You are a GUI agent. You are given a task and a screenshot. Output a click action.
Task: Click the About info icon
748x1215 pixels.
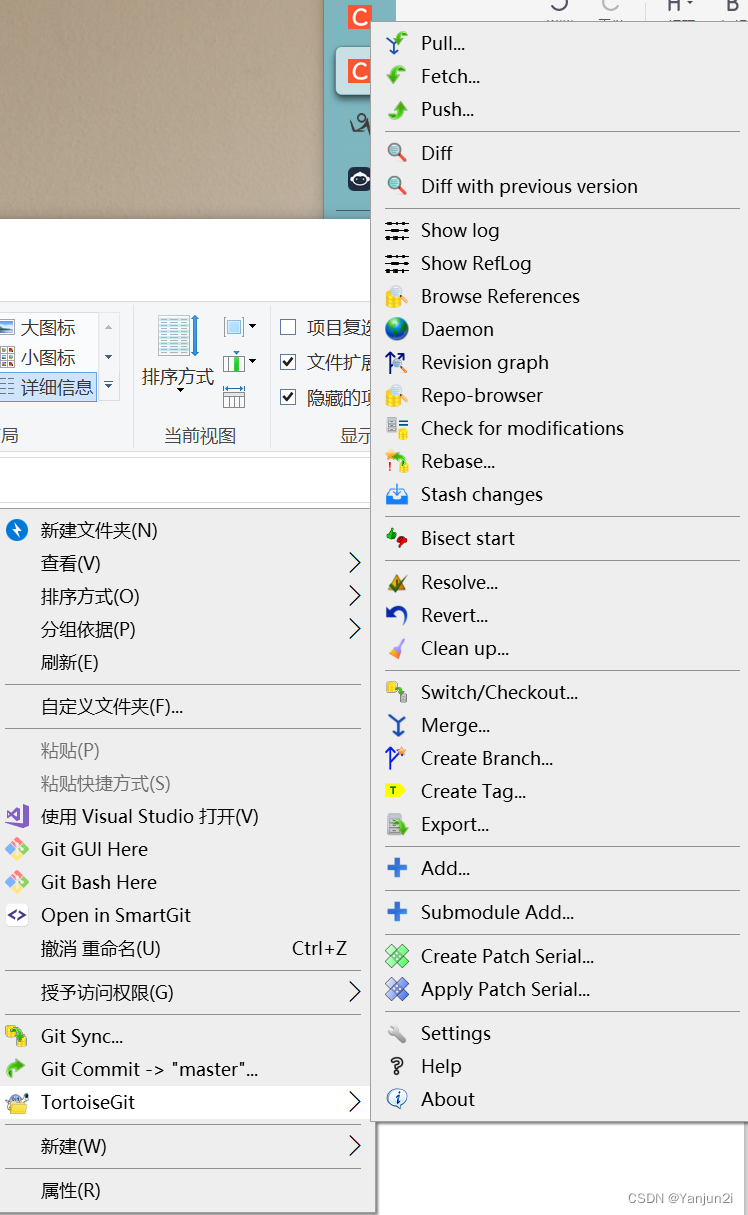click(x=397, y=1099)
